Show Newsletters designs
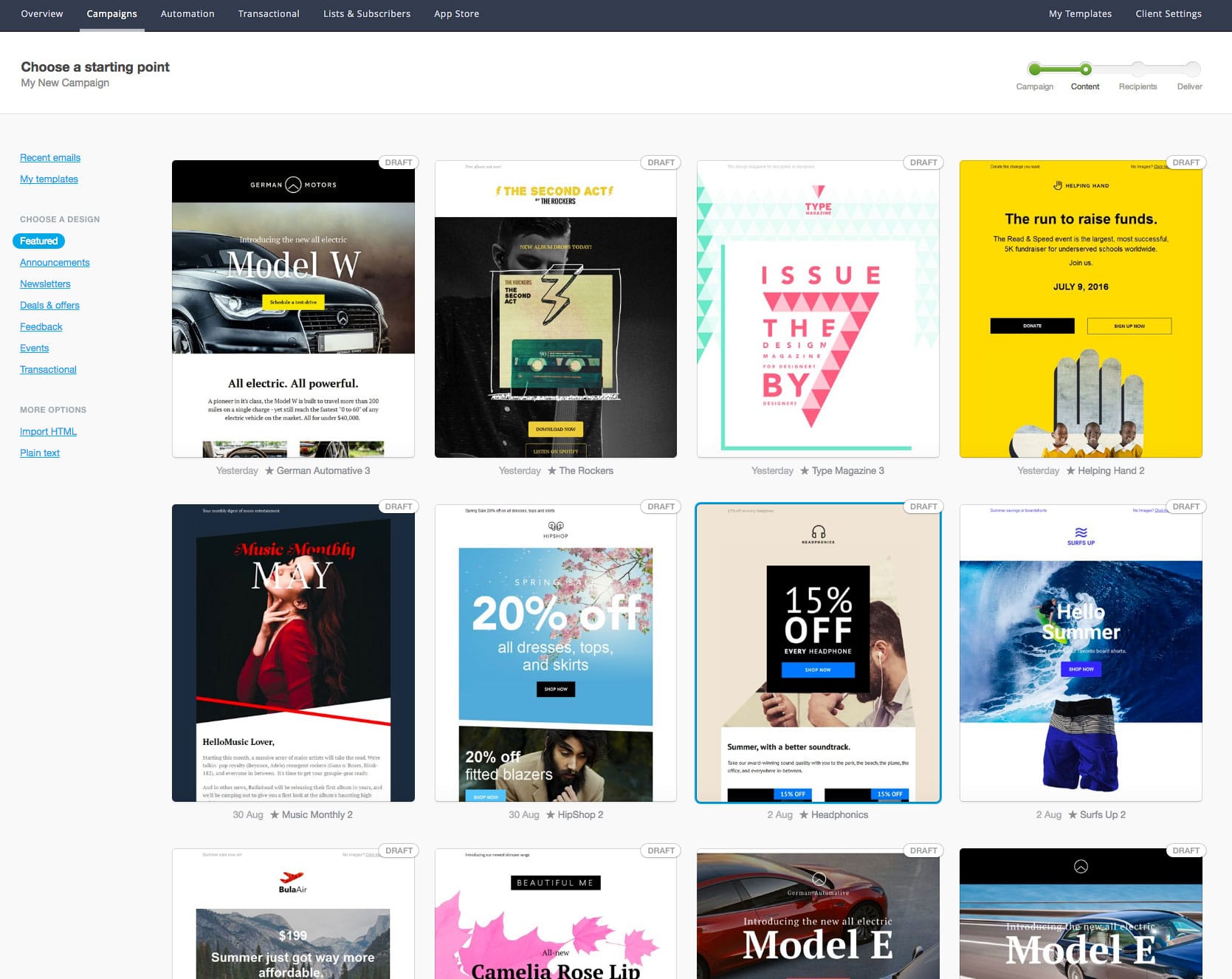The image size is (1232, 979). 45,284
